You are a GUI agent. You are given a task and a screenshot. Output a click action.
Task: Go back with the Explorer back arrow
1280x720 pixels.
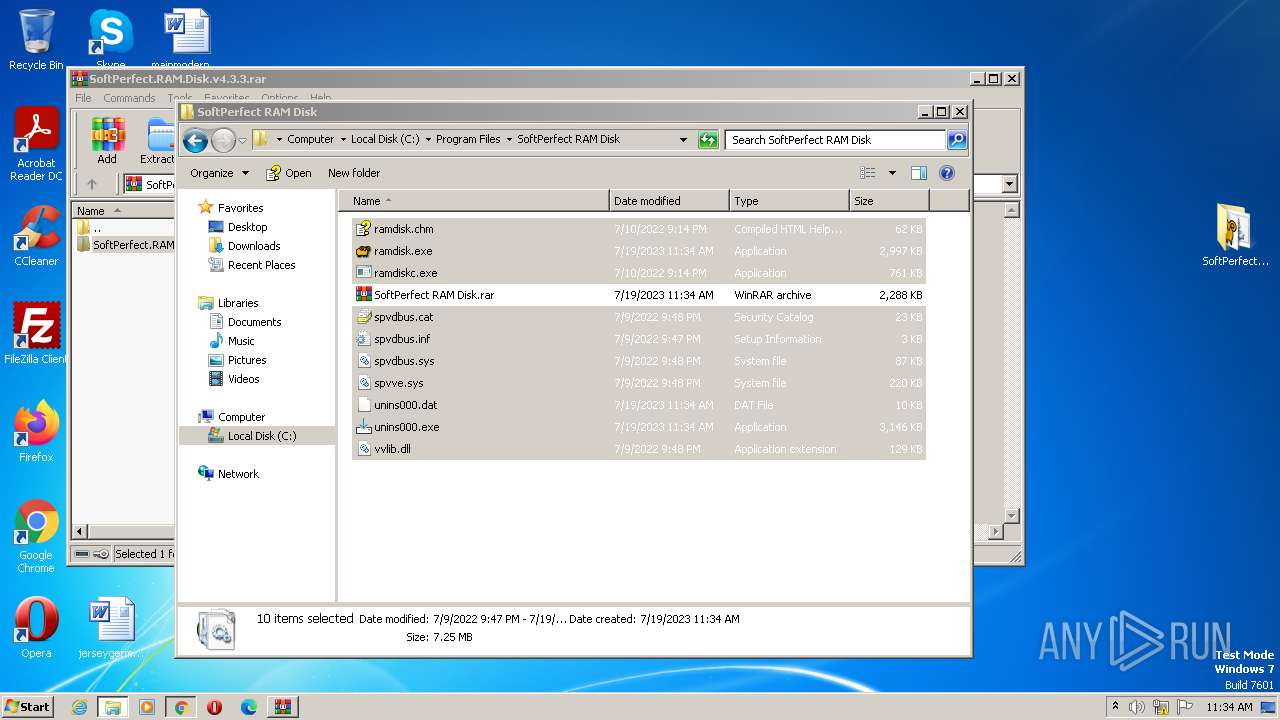click(x=195, y=140)
